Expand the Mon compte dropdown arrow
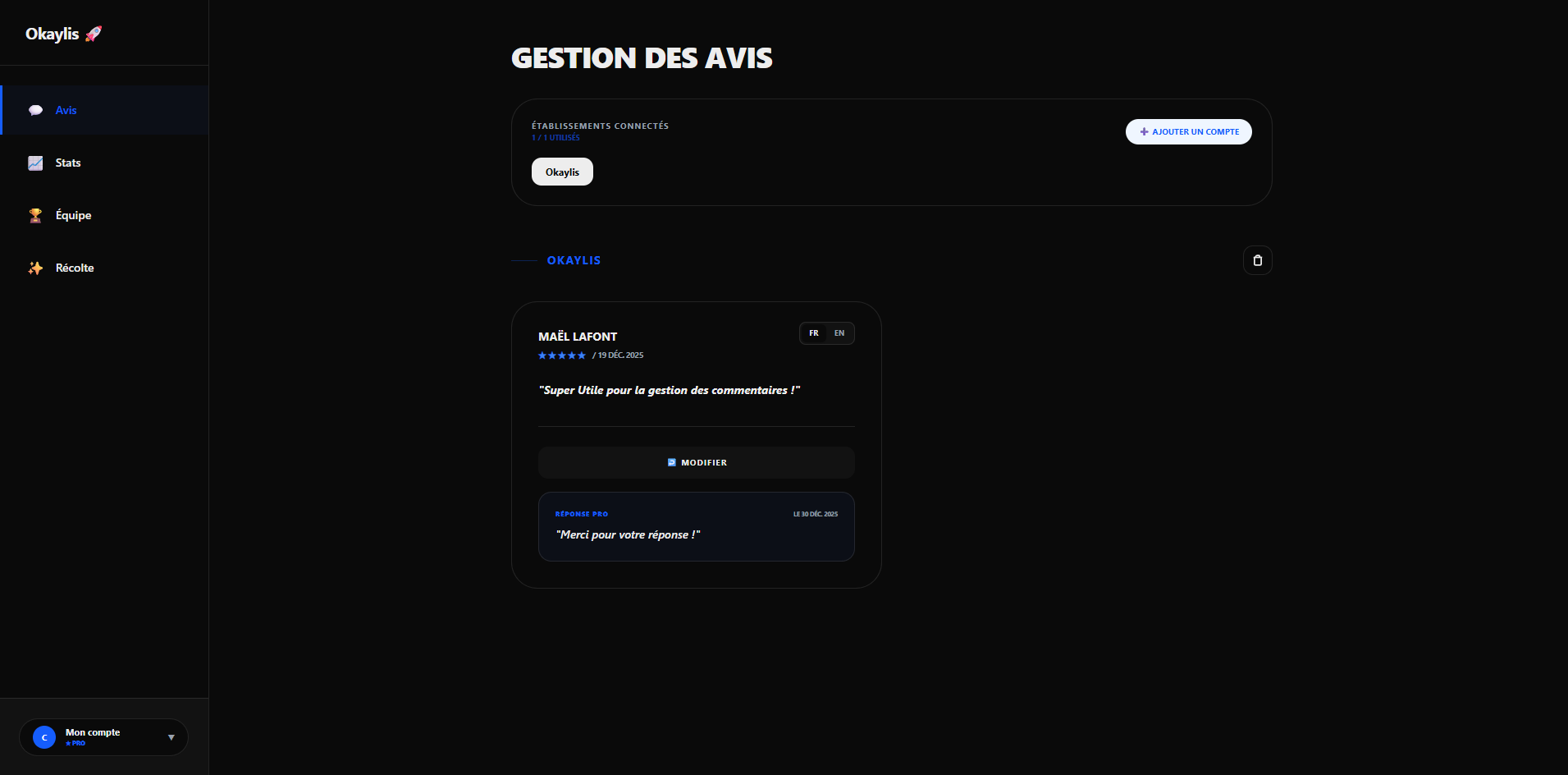 (x=171, y=736)
